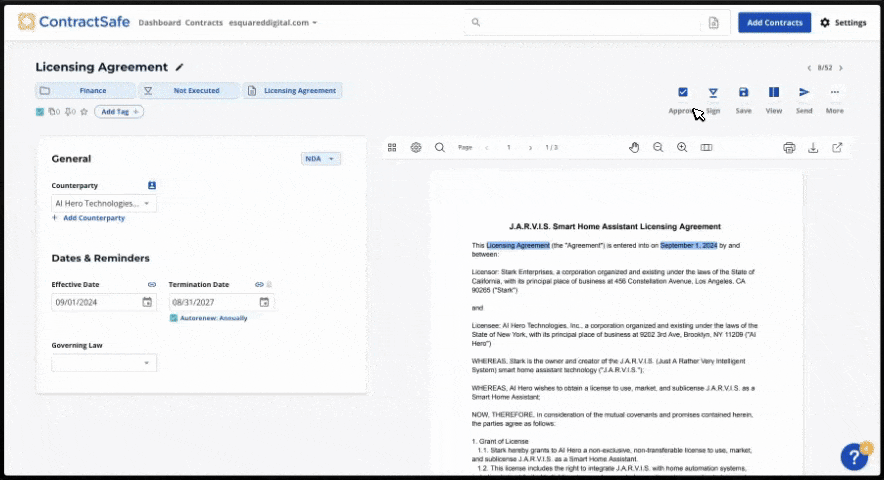Toggle the Autorenew Annually checkbox
This screenshot has width=884, height=480.
pyautogui.click(x=174, y=318)
